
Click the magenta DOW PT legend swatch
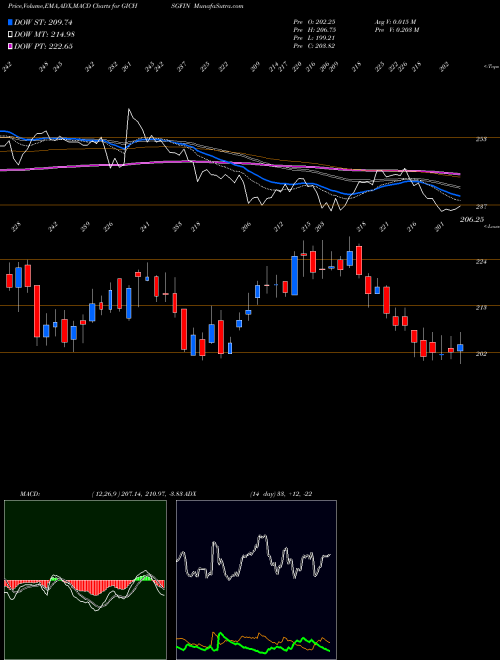point(10,46)
